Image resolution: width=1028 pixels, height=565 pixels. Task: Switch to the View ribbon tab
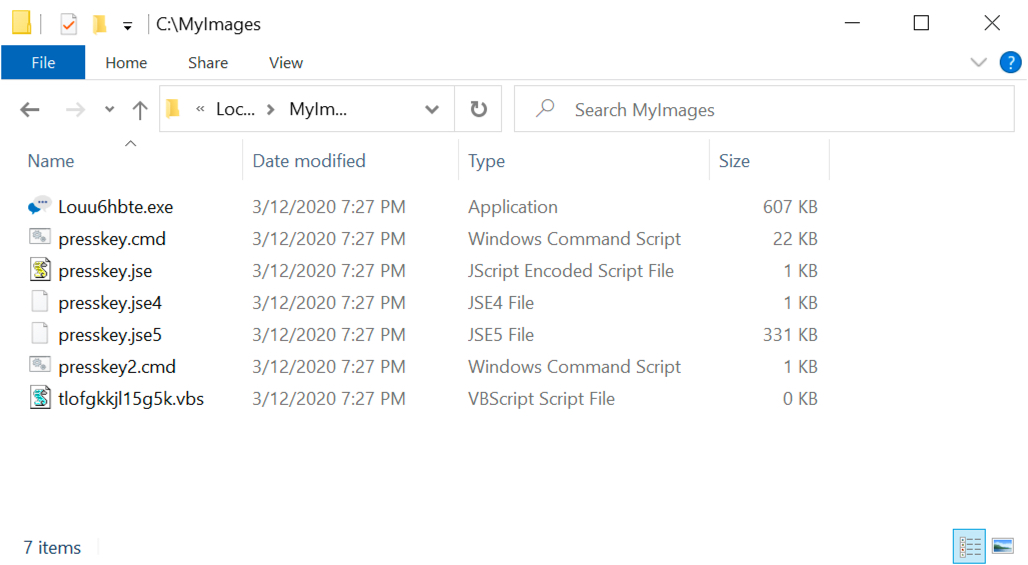pyautogui.click(x=286, y=62)
